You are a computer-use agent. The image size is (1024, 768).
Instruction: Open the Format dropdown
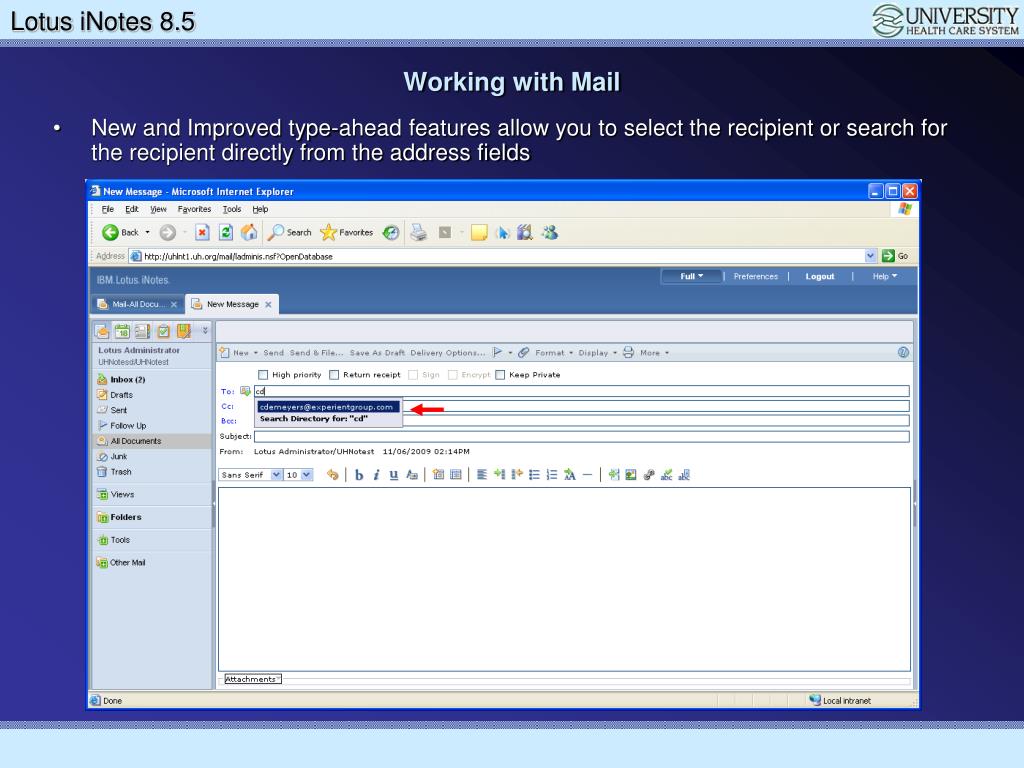[x=554, y=353]
